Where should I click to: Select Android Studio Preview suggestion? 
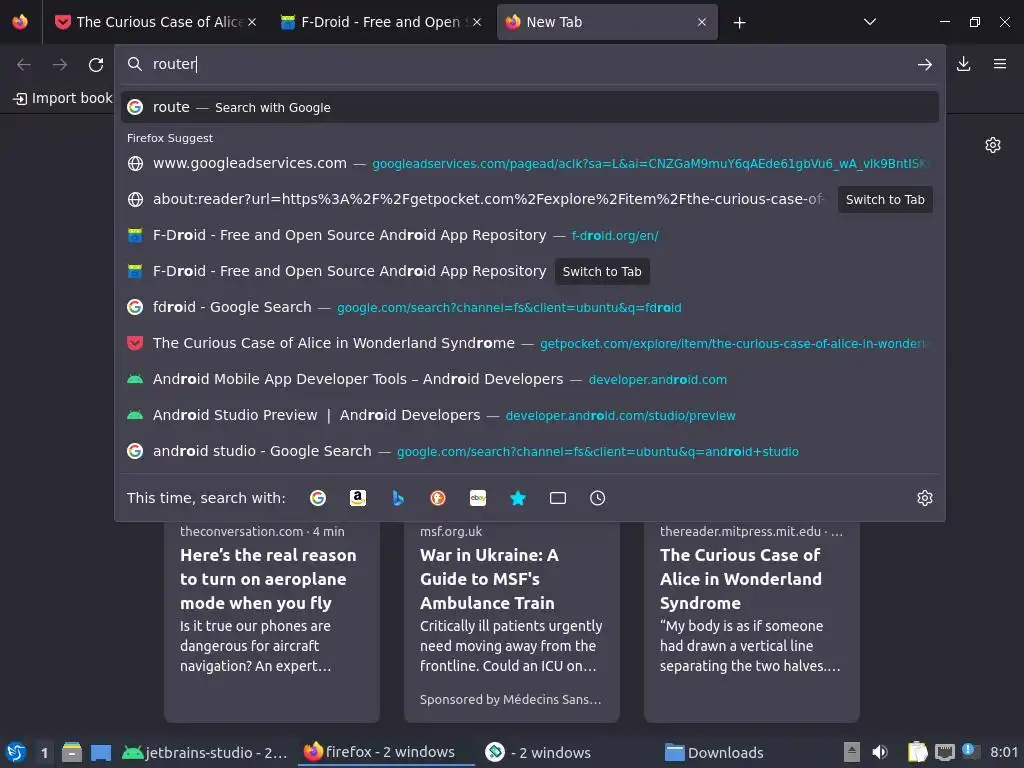point(530,415)
